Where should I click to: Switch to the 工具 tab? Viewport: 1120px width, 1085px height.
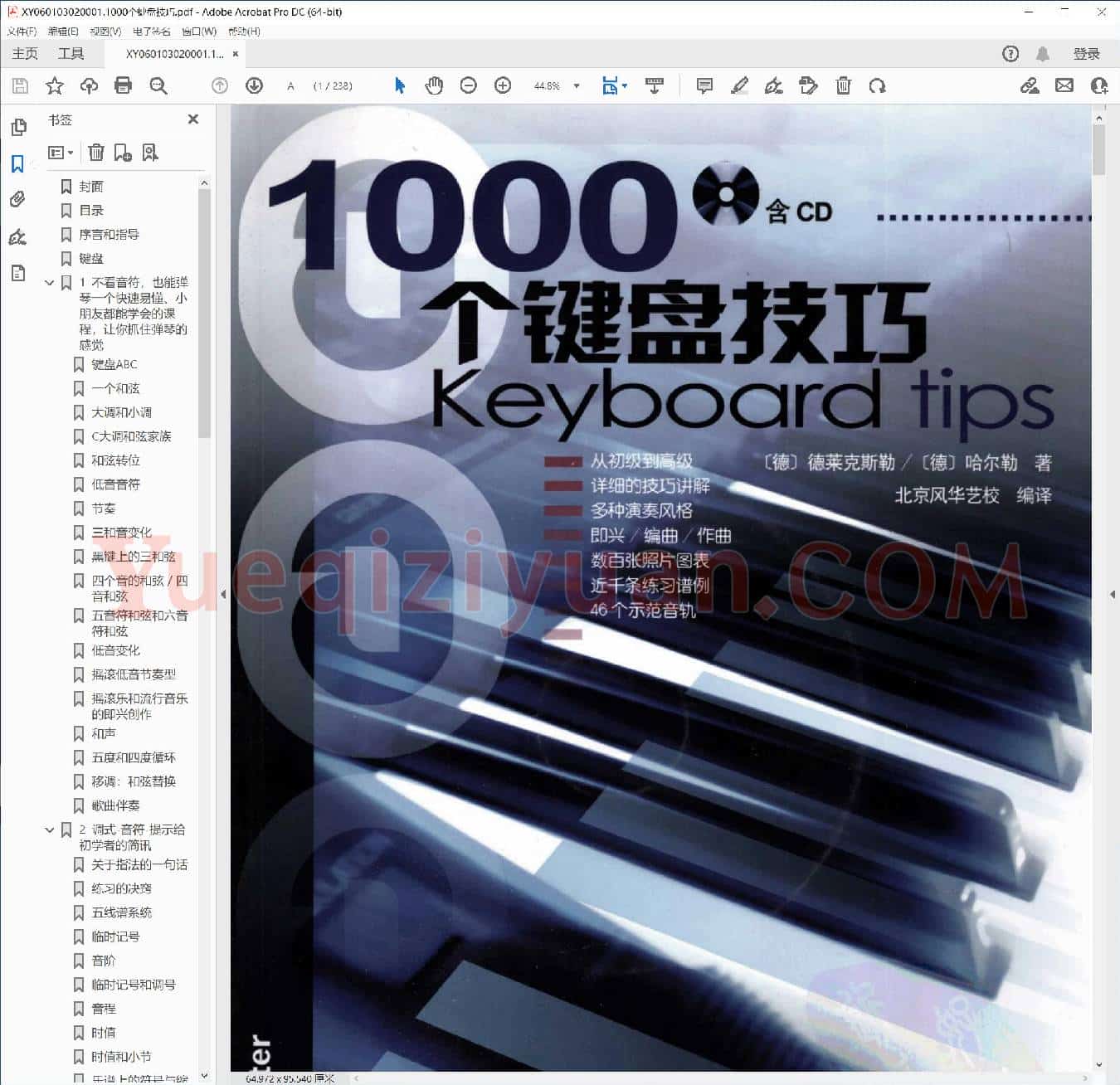coord(71,53)
